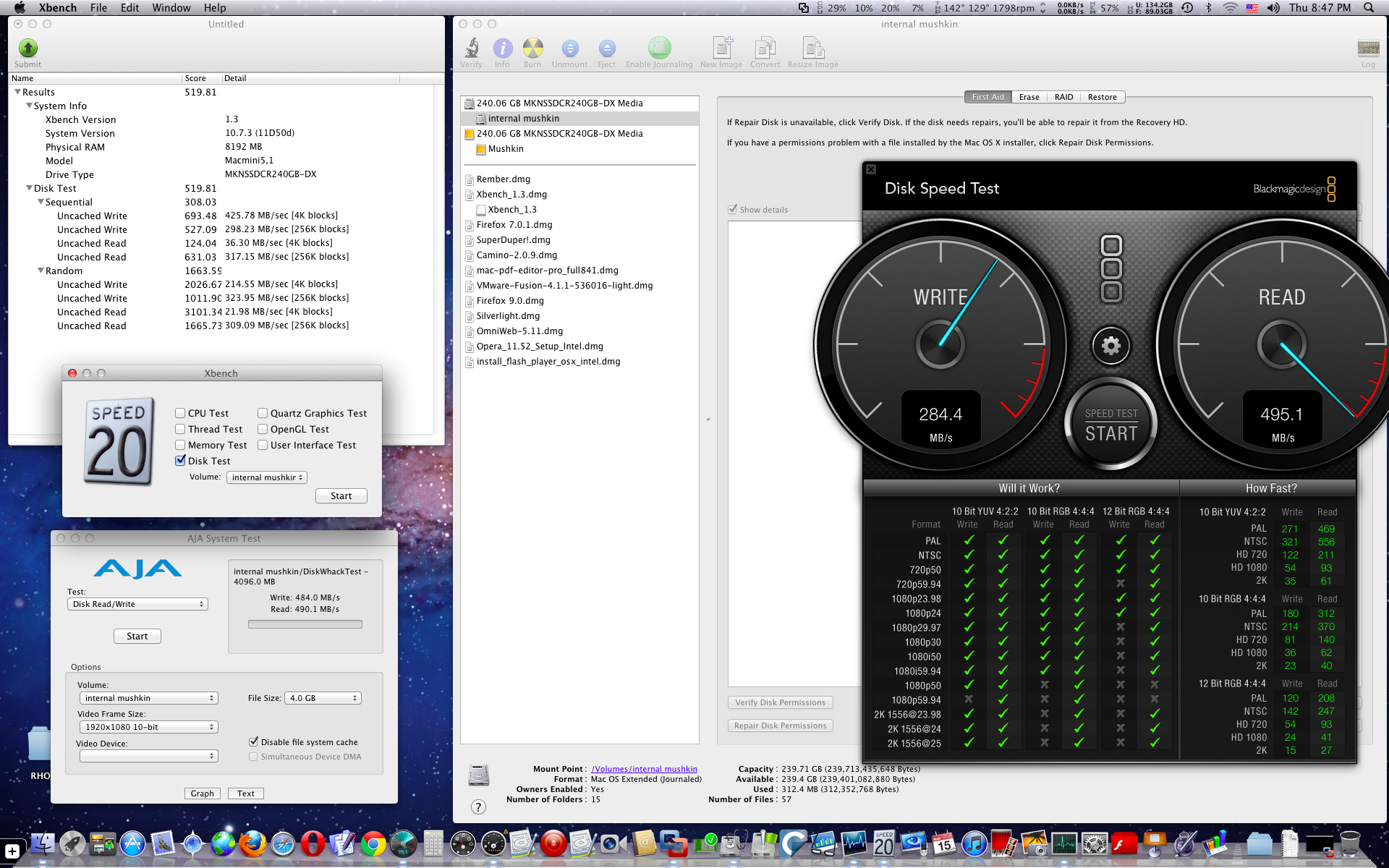Click the Burn icon in Disk Utility toolbar

[532, 48]
